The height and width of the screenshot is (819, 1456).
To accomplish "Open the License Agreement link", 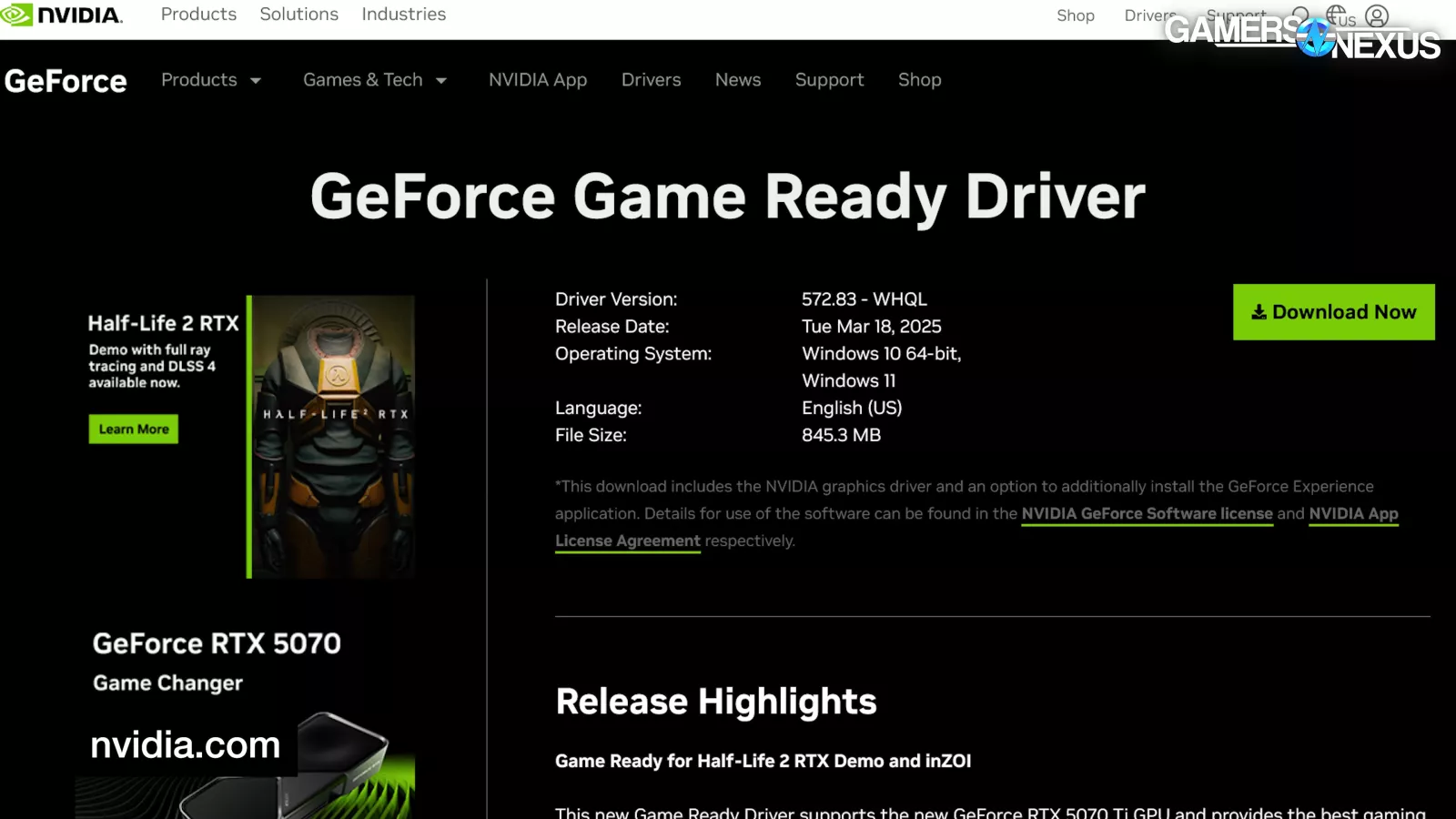I will coord(628,541).
